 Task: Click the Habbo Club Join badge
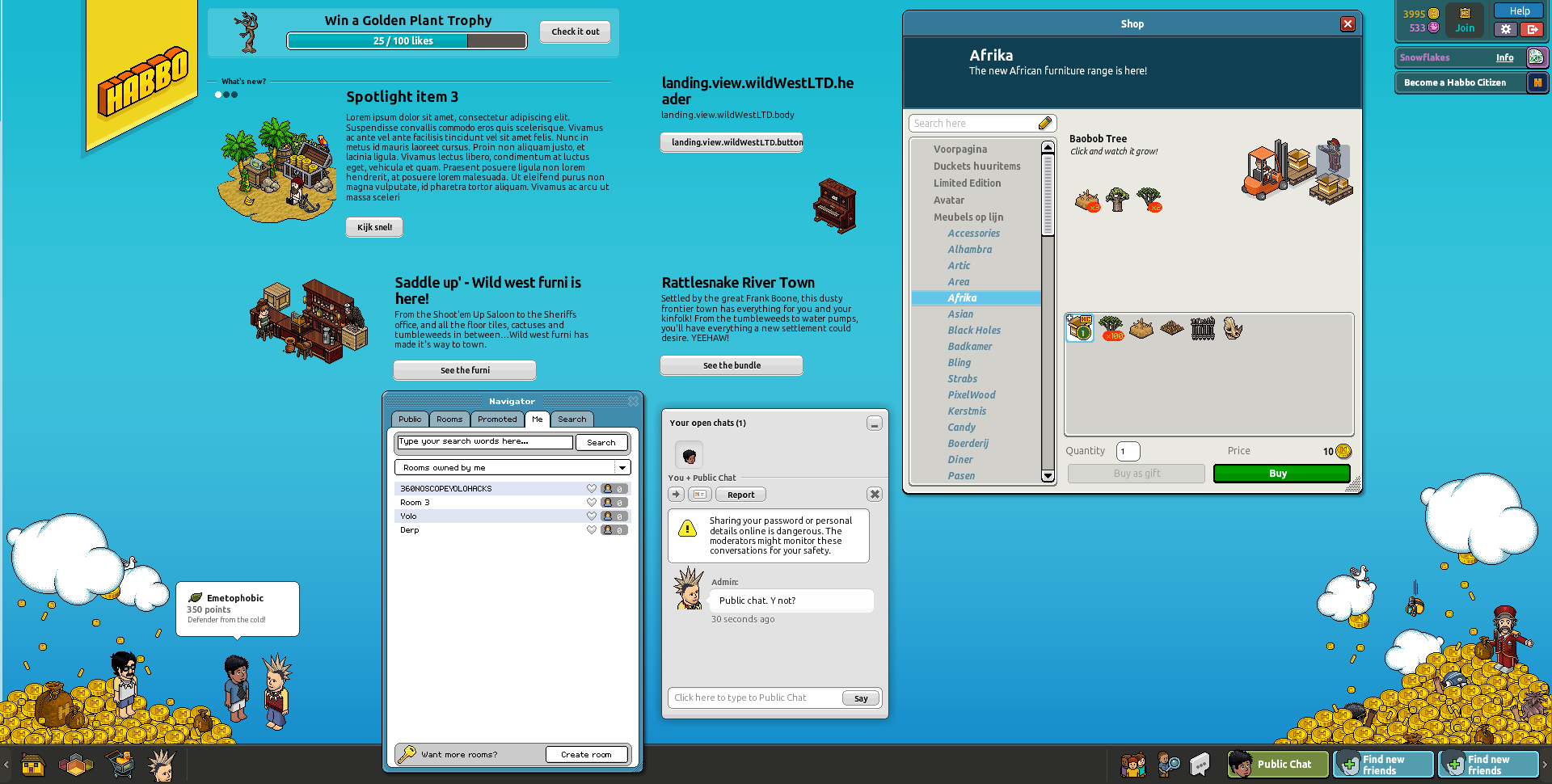click(1465, 20)
